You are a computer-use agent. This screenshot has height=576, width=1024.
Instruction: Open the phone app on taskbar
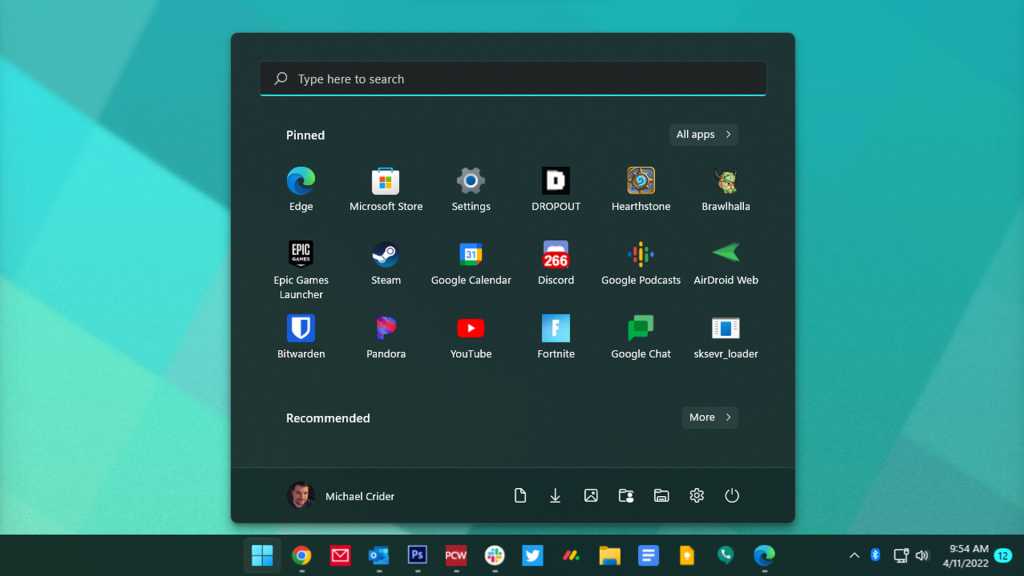point(725,555)
